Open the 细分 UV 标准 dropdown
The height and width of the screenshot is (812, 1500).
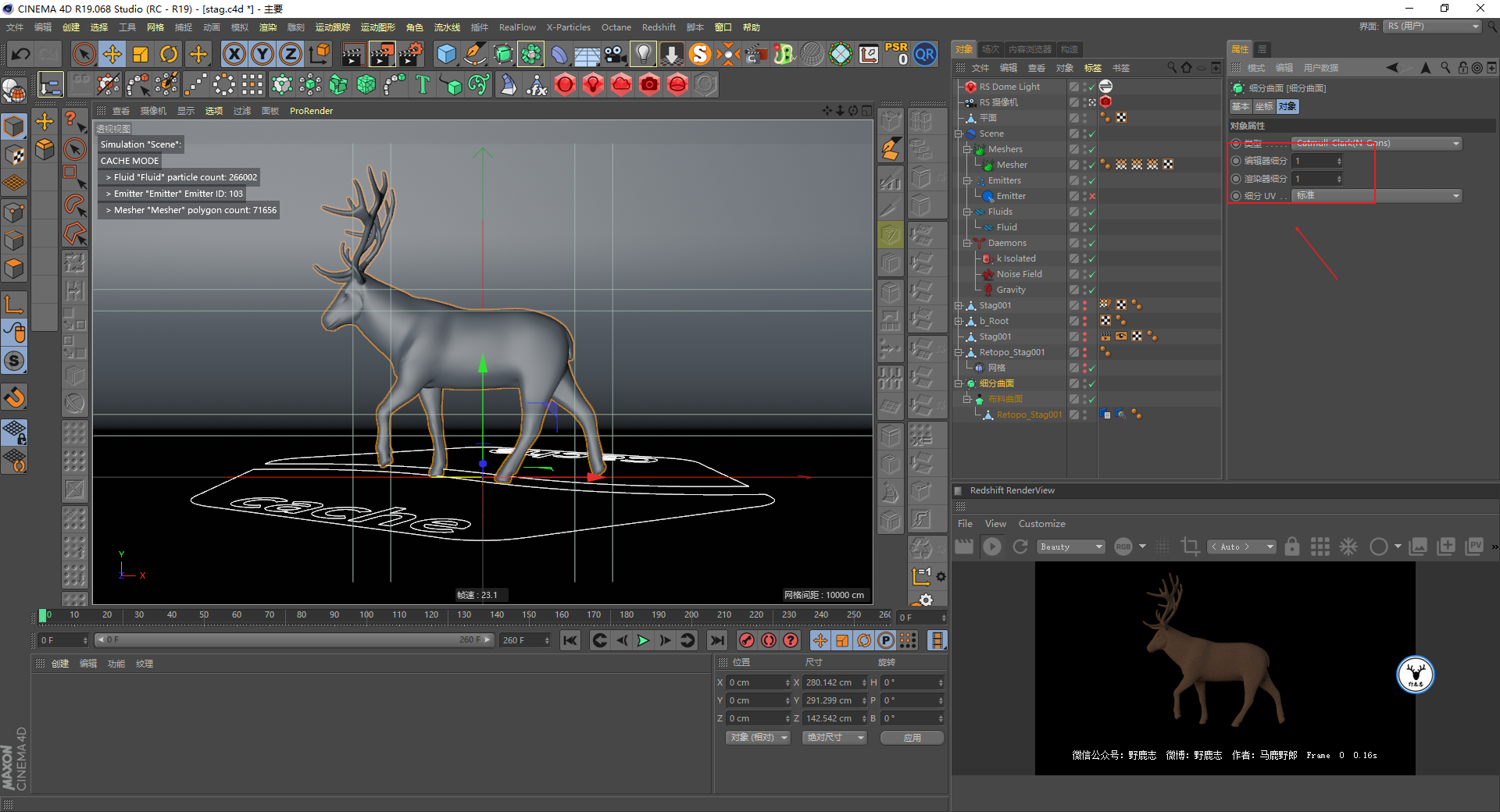(1377, 196)
